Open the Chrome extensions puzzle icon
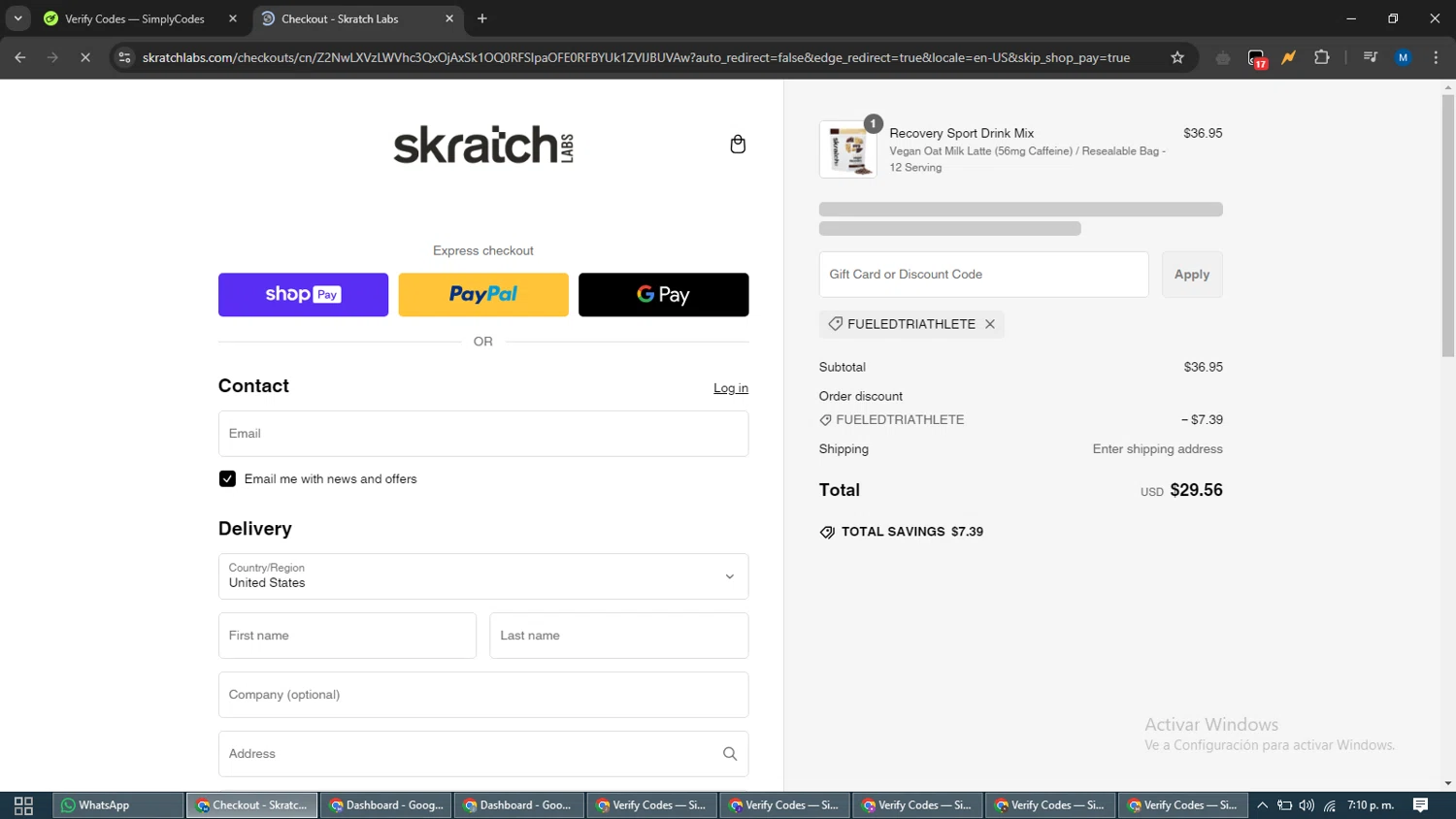Viewport: 1456px width, 819px height. 1321,57
